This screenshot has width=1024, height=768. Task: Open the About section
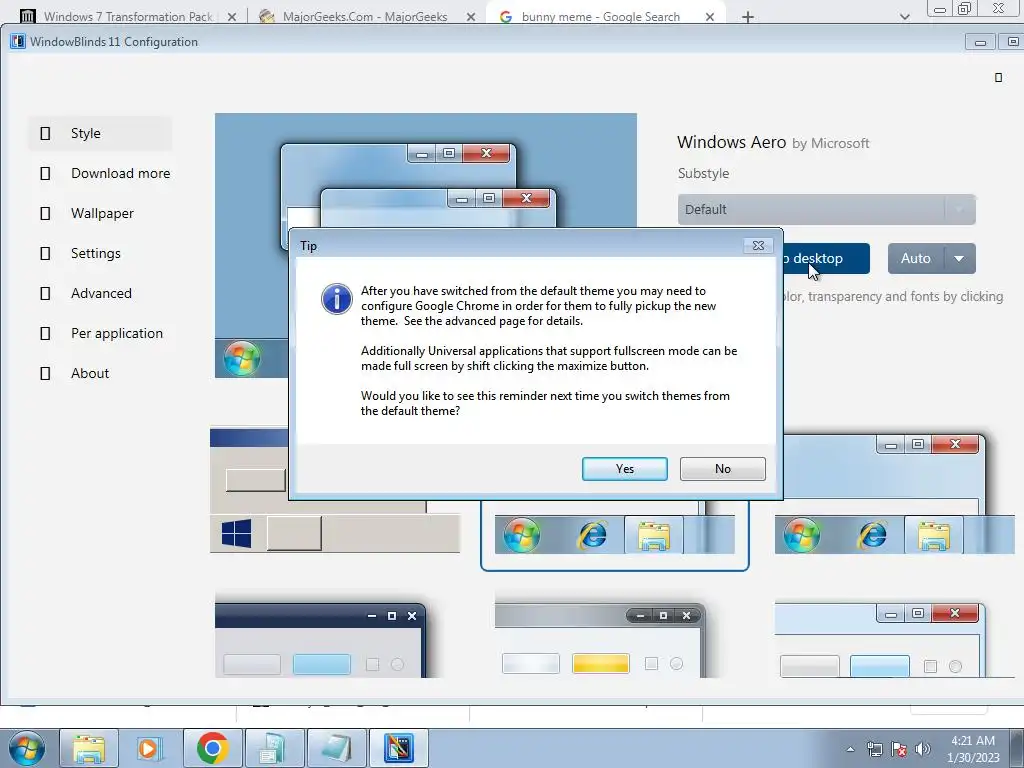click(x=100, y=373)
